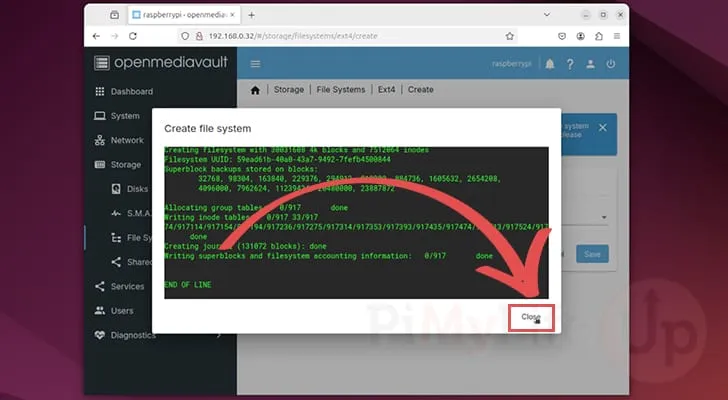
Task: Click the Firefox View icon
Action: coord(114,15)
